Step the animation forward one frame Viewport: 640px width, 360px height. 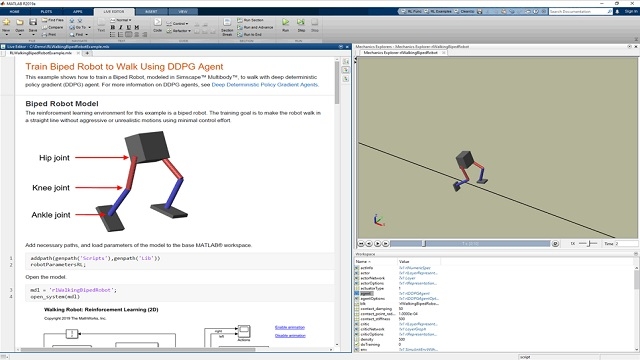(386, 243)
